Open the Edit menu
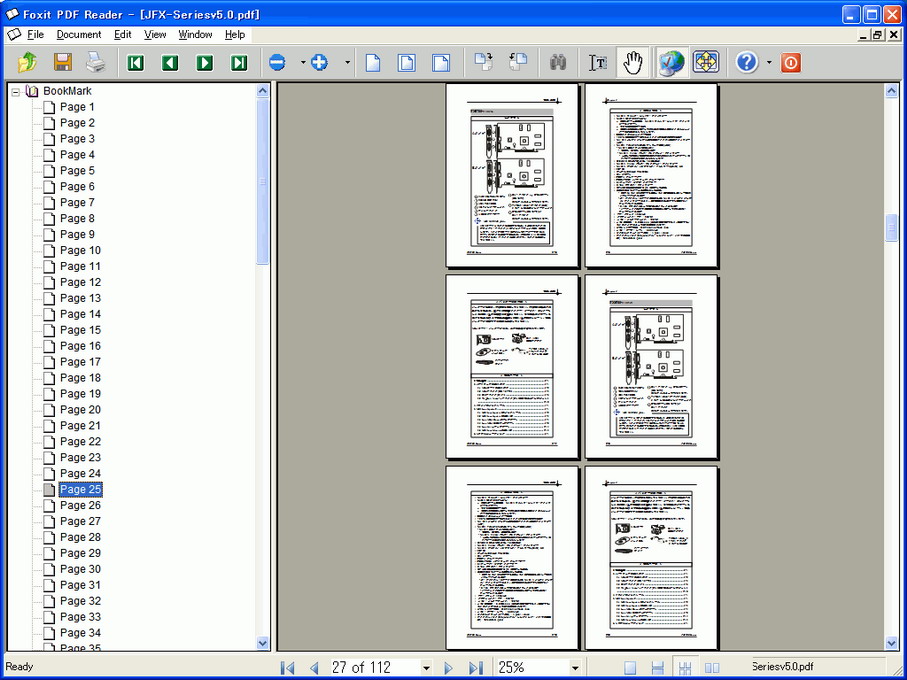Screen dimensions: 907x680 pos(123,35)
